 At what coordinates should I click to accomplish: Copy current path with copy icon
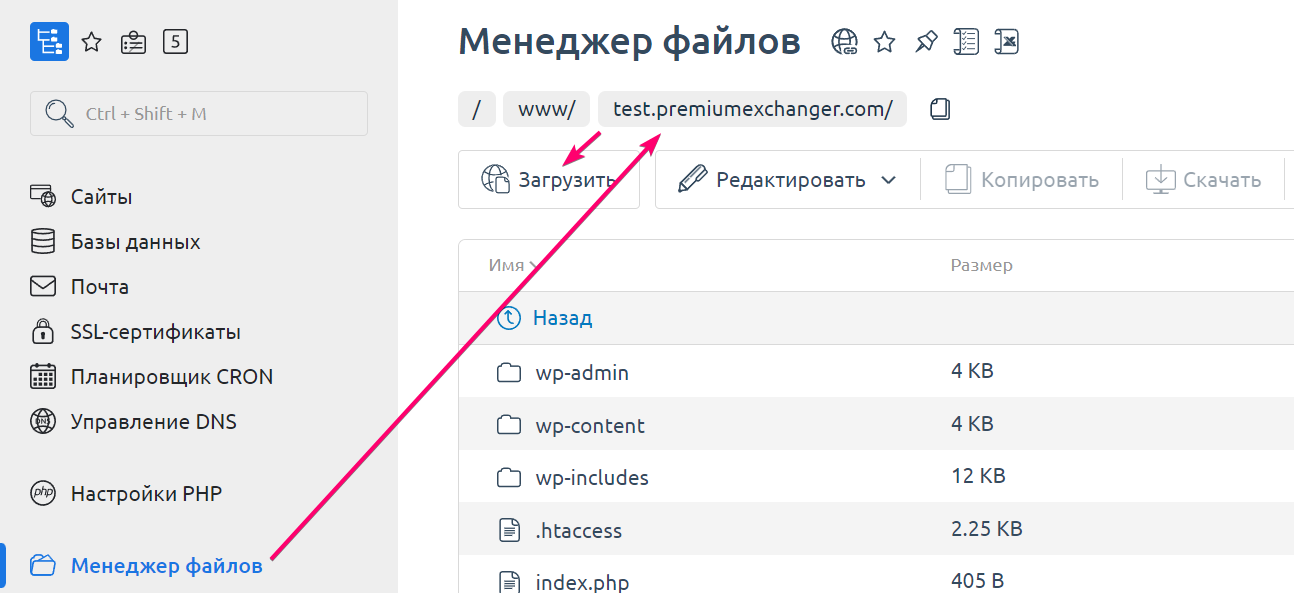pyautogui.click(x=939, y=109)
